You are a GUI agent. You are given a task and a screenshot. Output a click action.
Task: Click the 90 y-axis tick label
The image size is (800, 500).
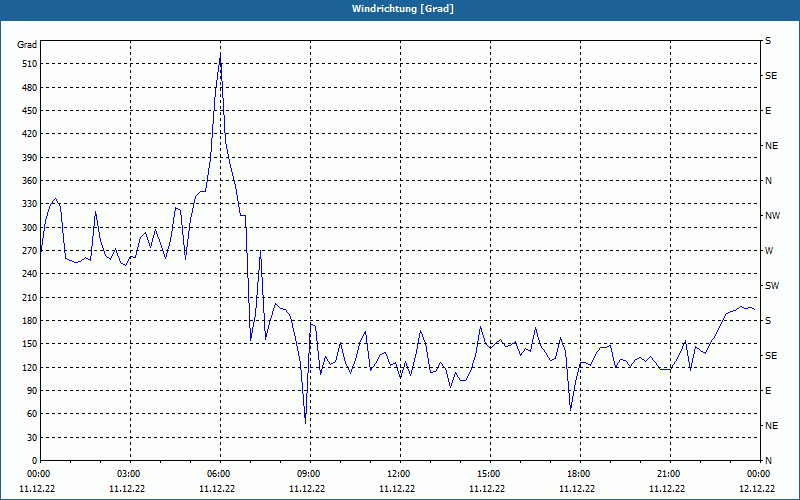tap(32, 390)
